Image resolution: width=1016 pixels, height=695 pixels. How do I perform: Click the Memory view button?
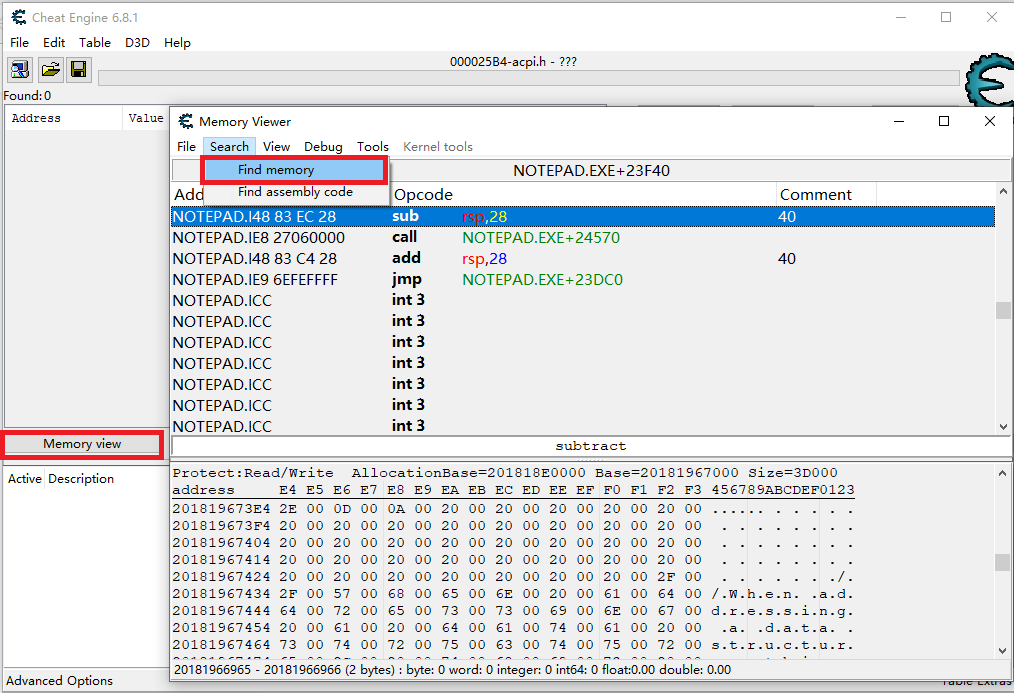click(x=82, y=444)
